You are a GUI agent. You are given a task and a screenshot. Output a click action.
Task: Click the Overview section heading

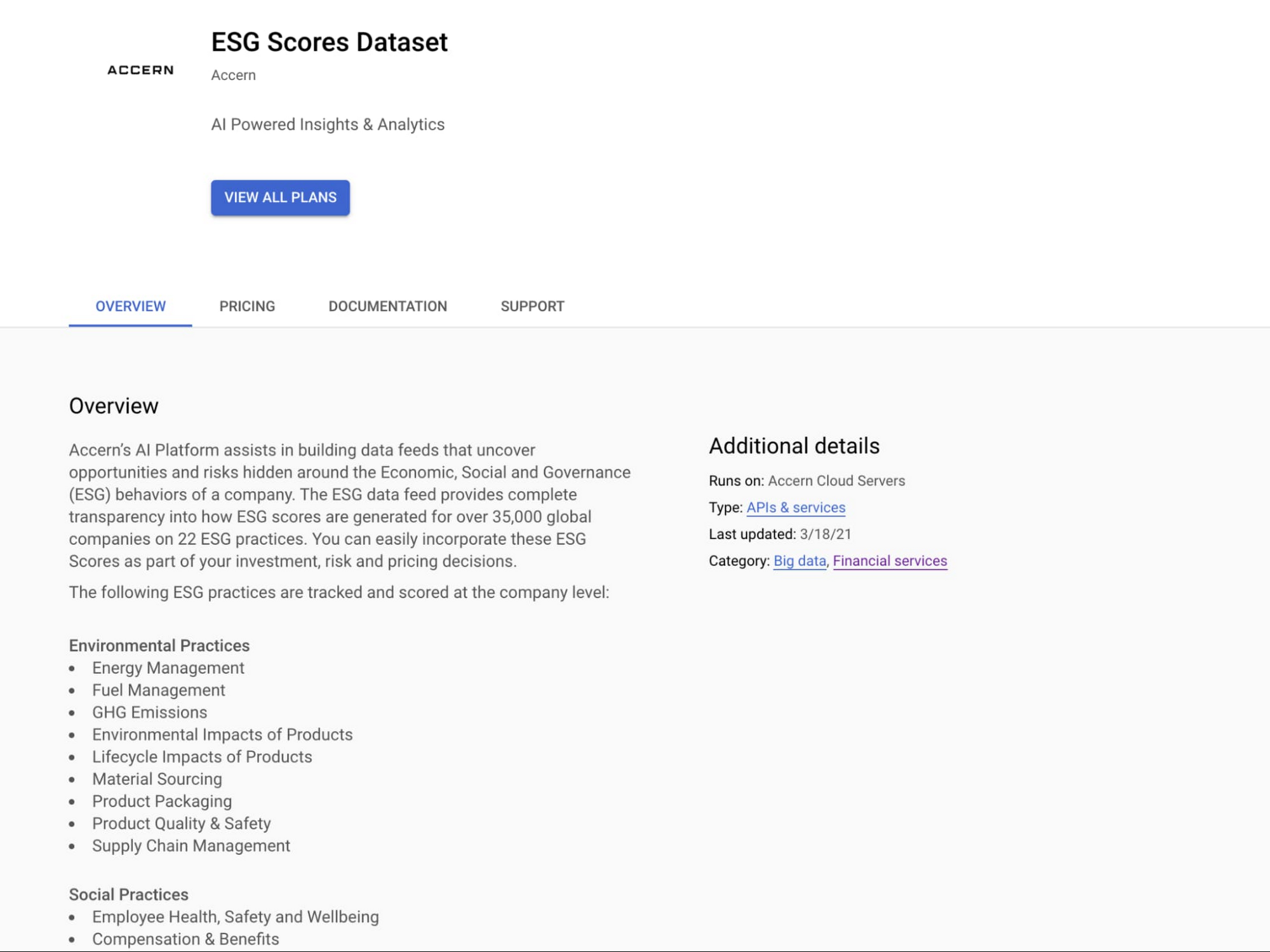click(x=114, y=406)
